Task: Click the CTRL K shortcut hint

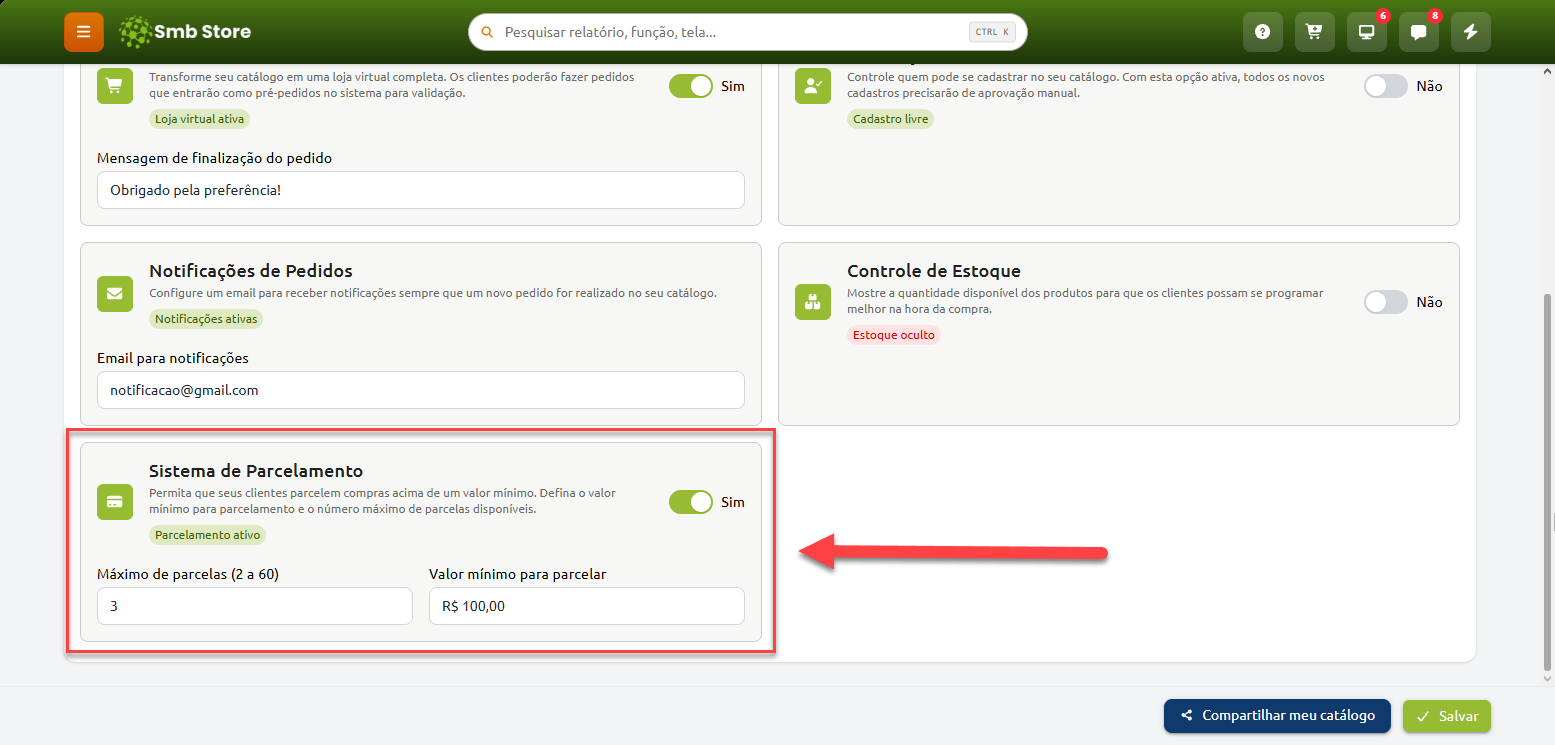Action: pos(993,32)
